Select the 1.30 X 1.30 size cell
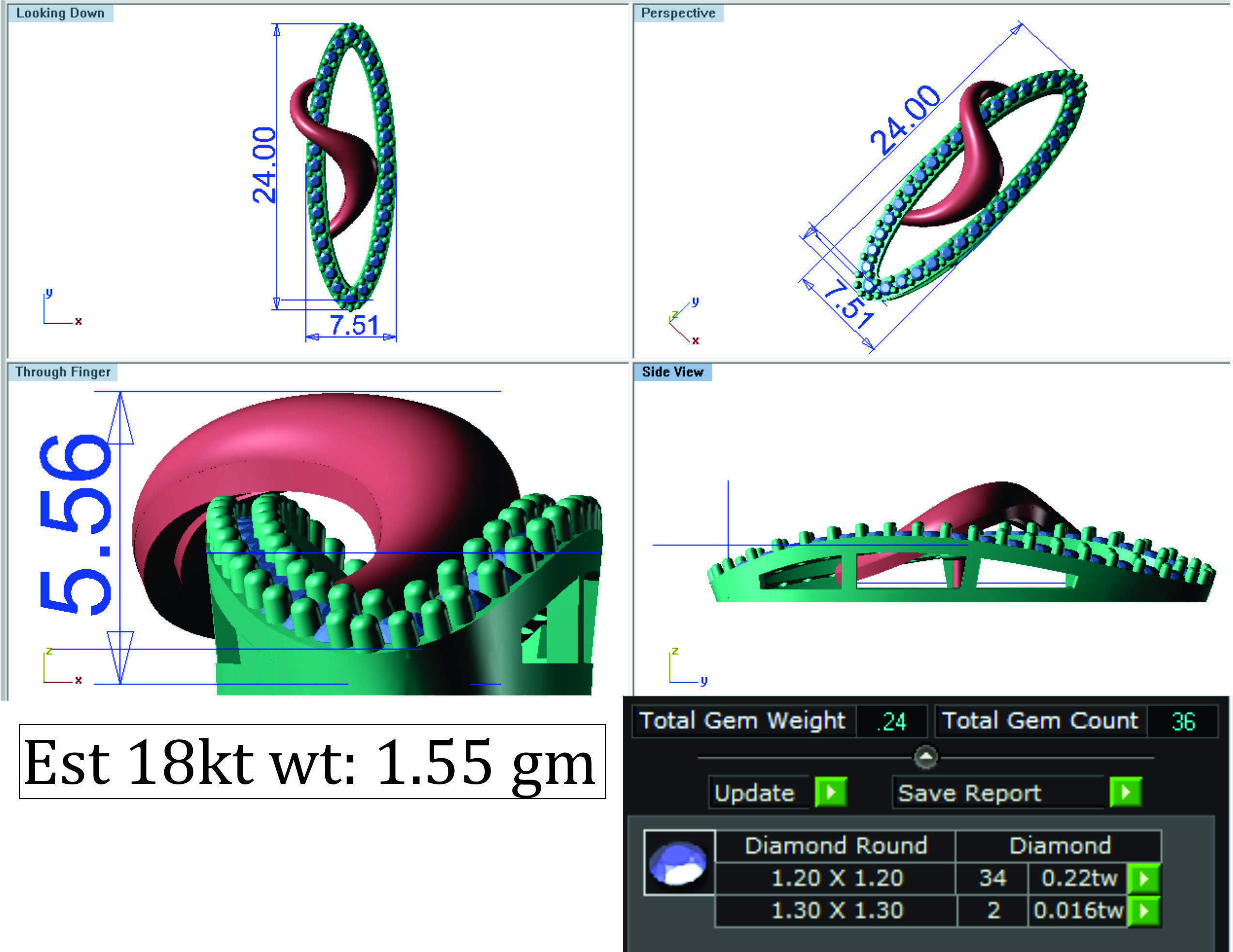Image resolution: width=1233 pixels, height=952 pixels. coord(837,910)
